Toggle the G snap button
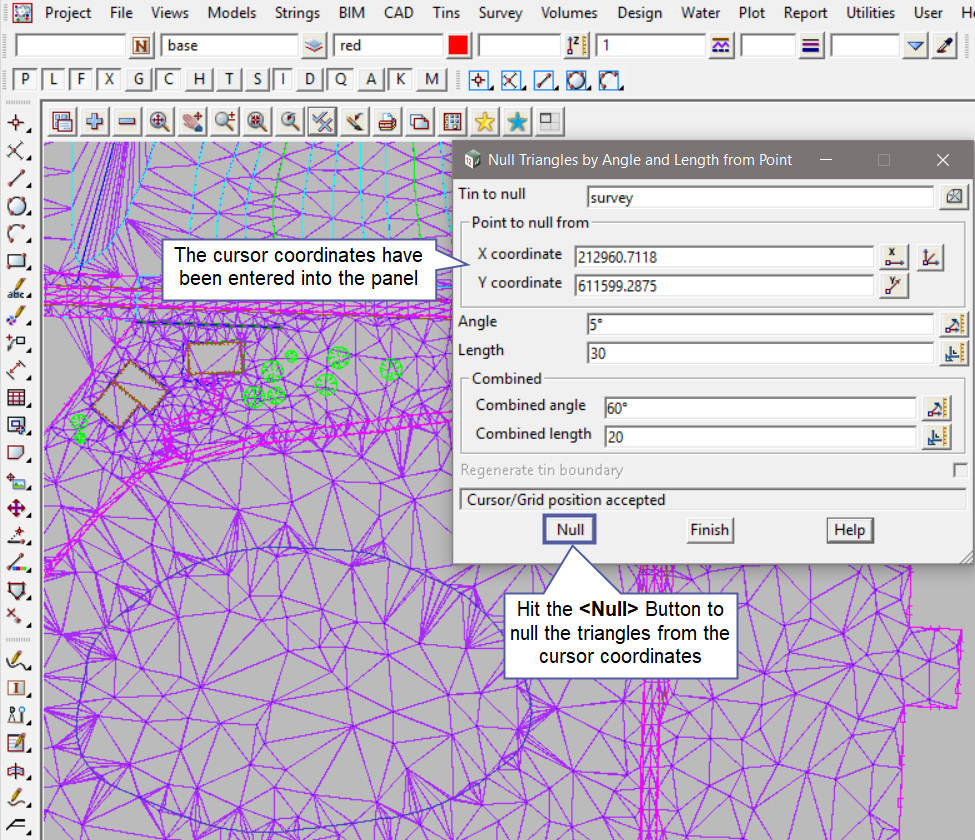 pyautogui.click(x=138, y=80)
